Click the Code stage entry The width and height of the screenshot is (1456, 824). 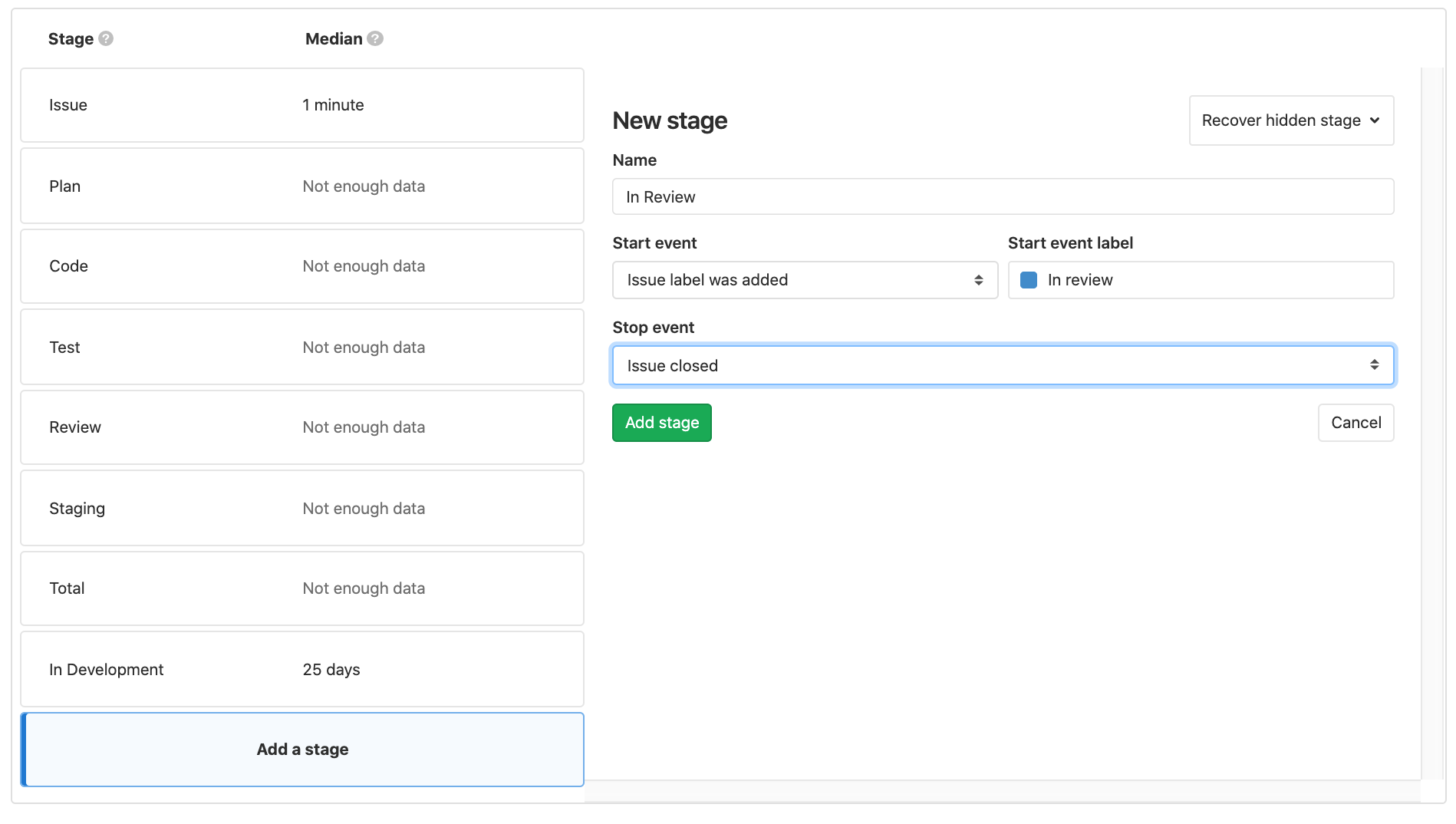coord(302,266)
